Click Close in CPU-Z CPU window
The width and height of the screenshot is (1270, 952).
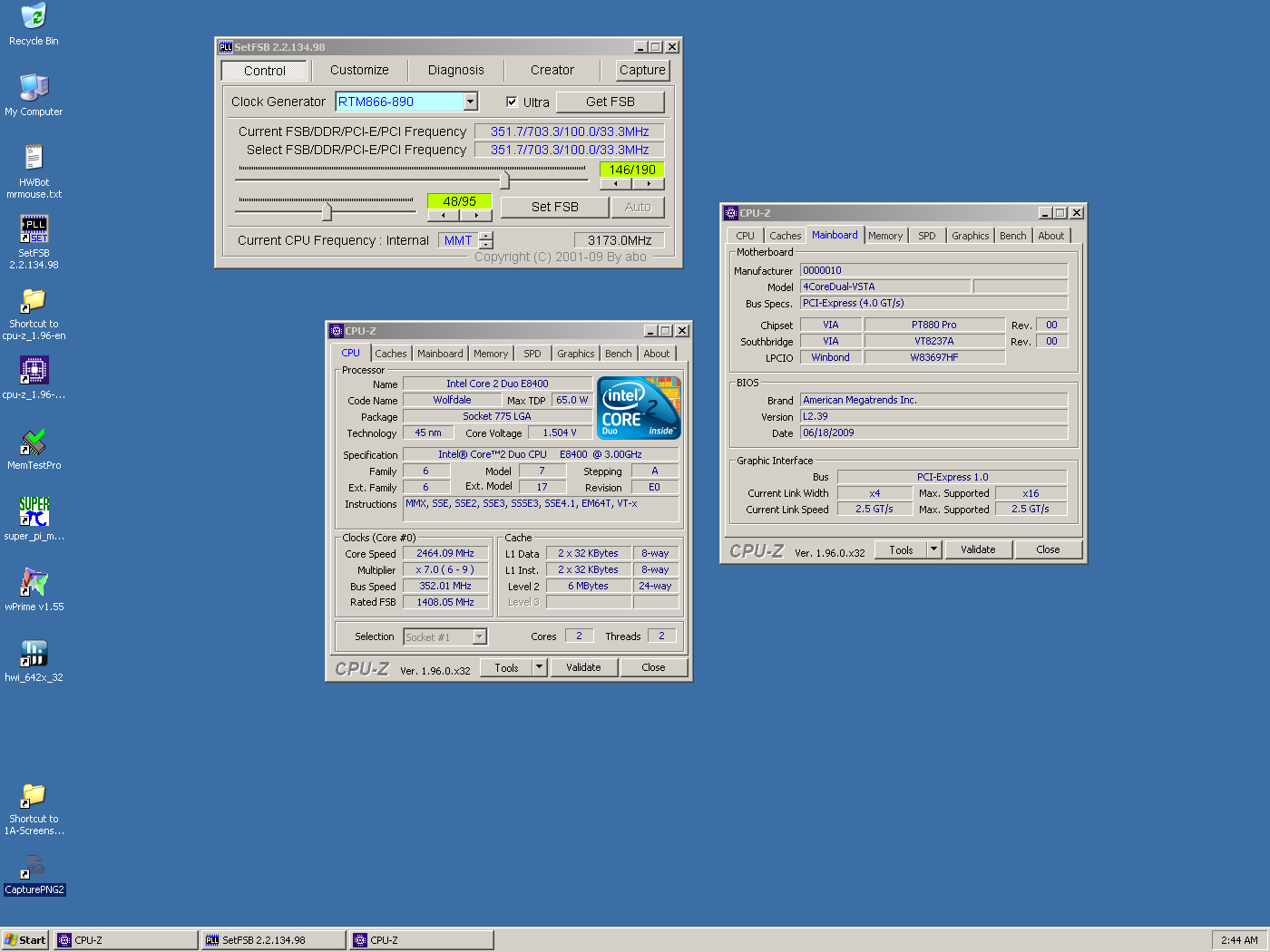click(653, 667)
